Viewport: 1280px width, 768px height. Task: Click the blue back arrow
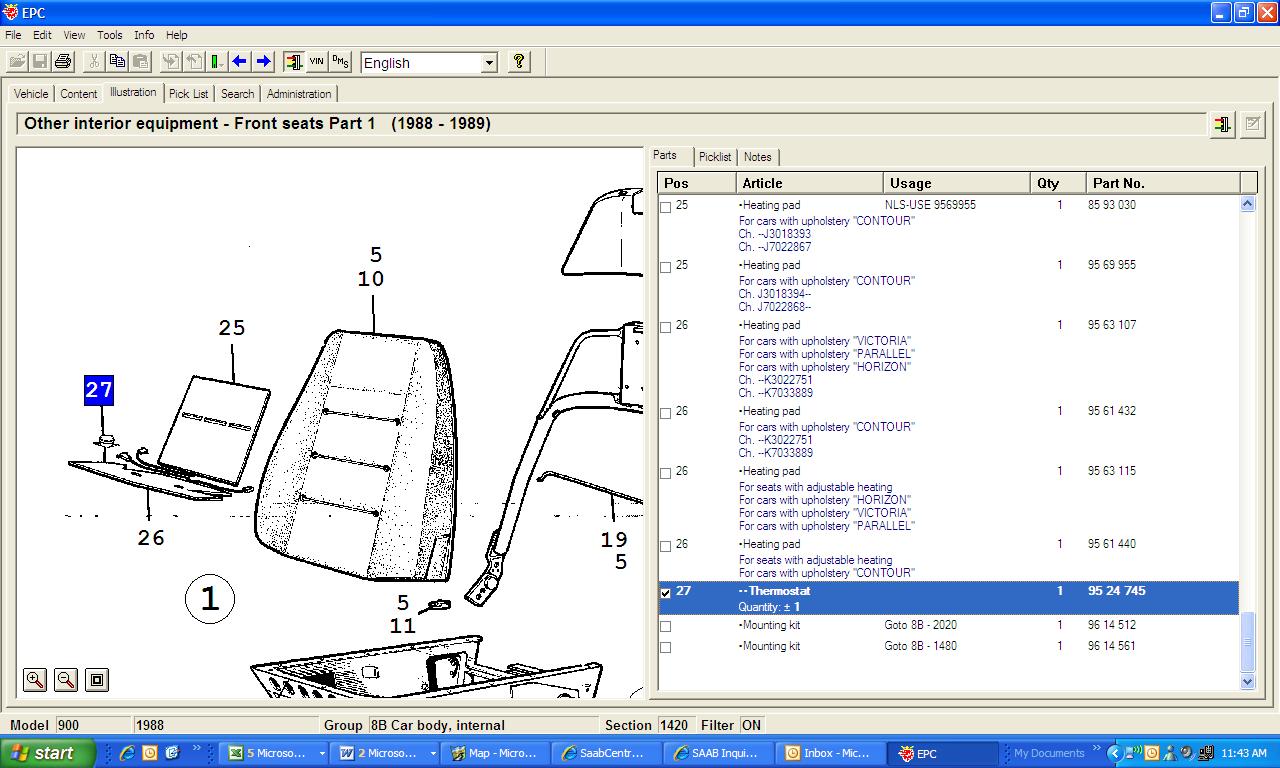point(240,62)
